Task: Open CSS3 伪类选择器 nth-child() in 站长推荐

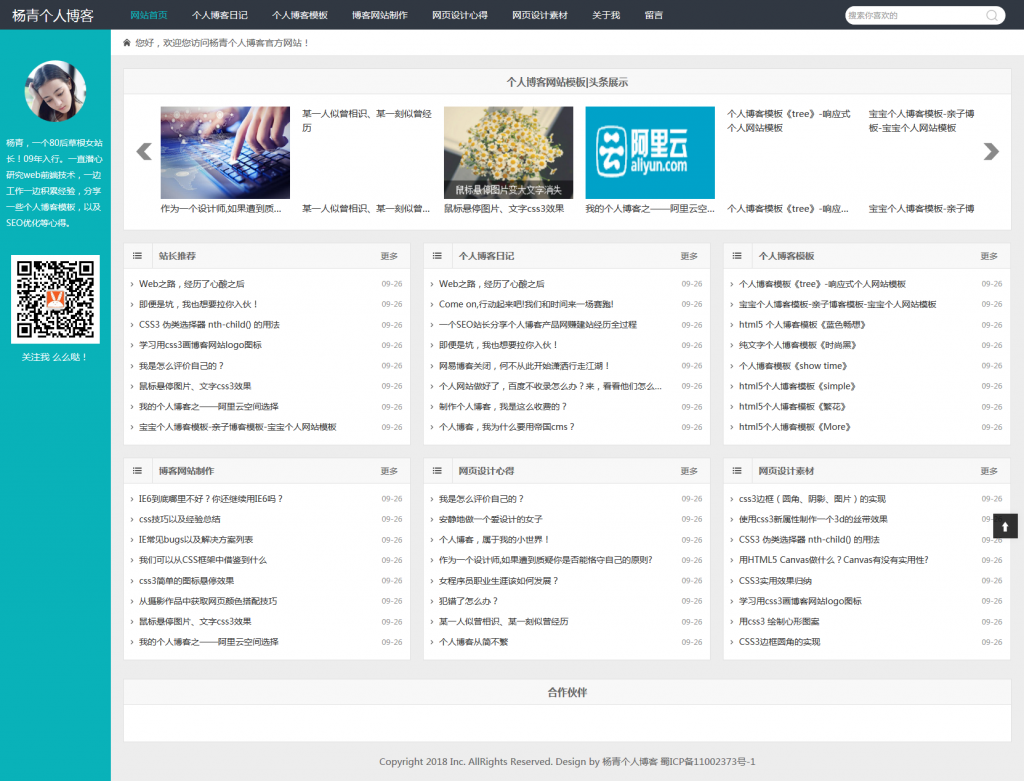Action: [x=209, y=325]
